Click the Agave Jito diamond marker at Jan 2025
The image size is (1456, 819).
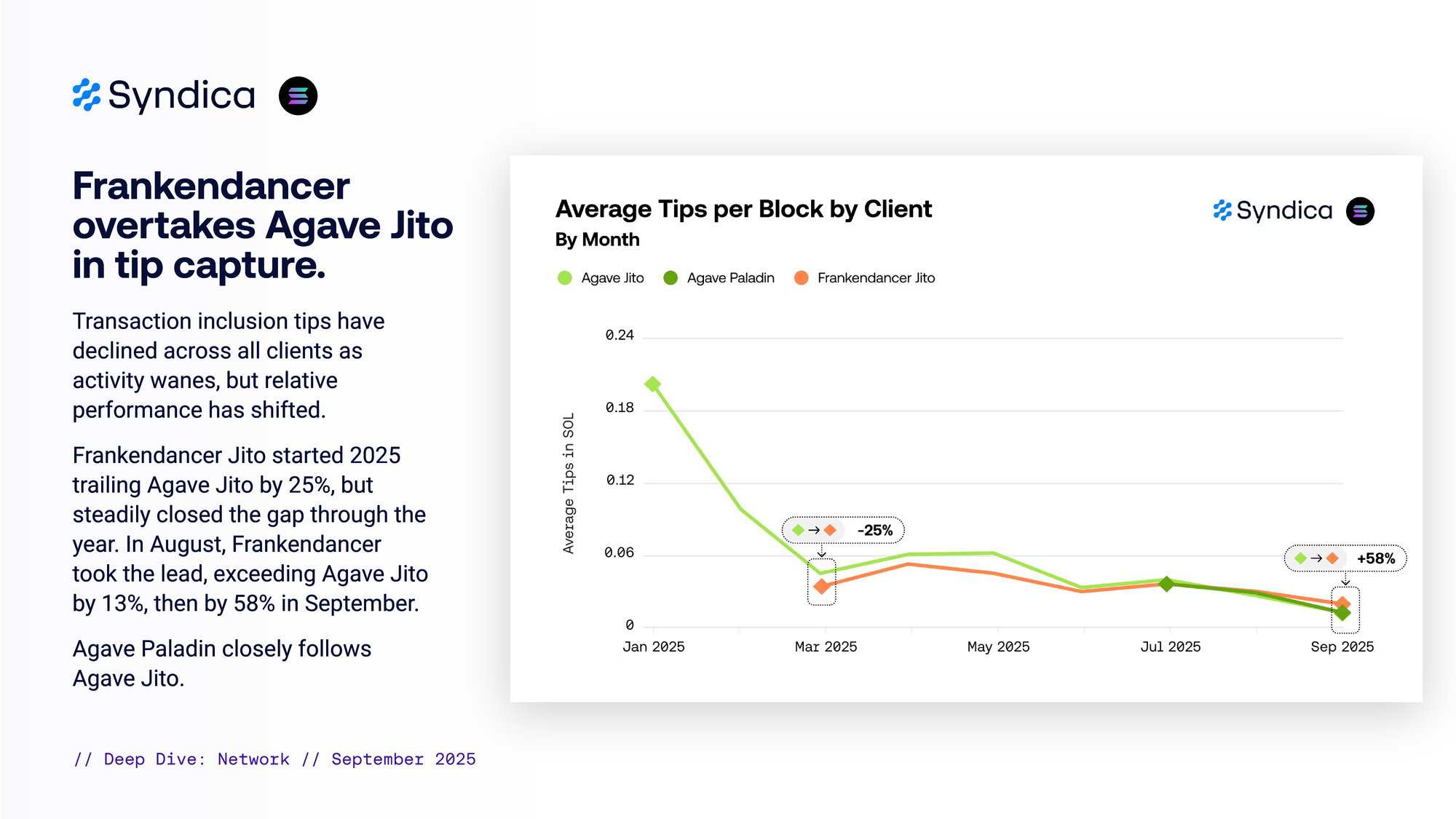pyautogui.click(x=653, y=384)
